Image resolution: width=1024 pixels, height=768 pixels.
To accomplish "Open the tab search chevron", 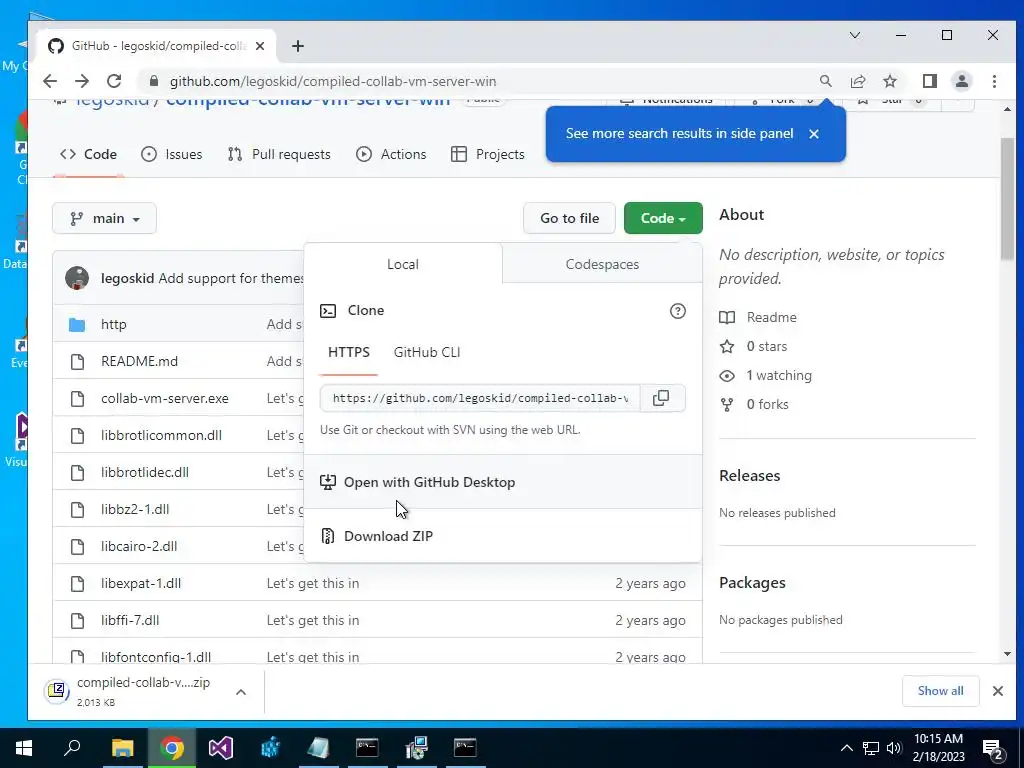I will point(855,35).
